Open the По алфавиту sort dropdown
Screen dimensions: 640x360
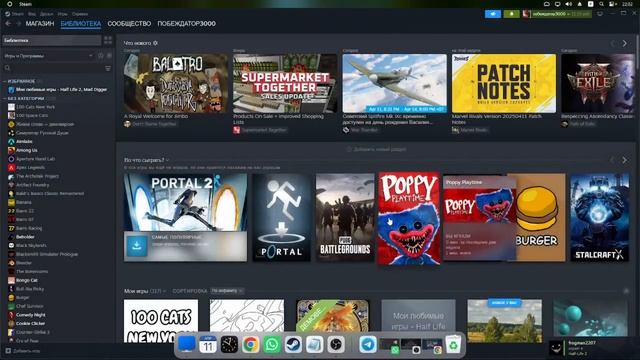[227, 291]
